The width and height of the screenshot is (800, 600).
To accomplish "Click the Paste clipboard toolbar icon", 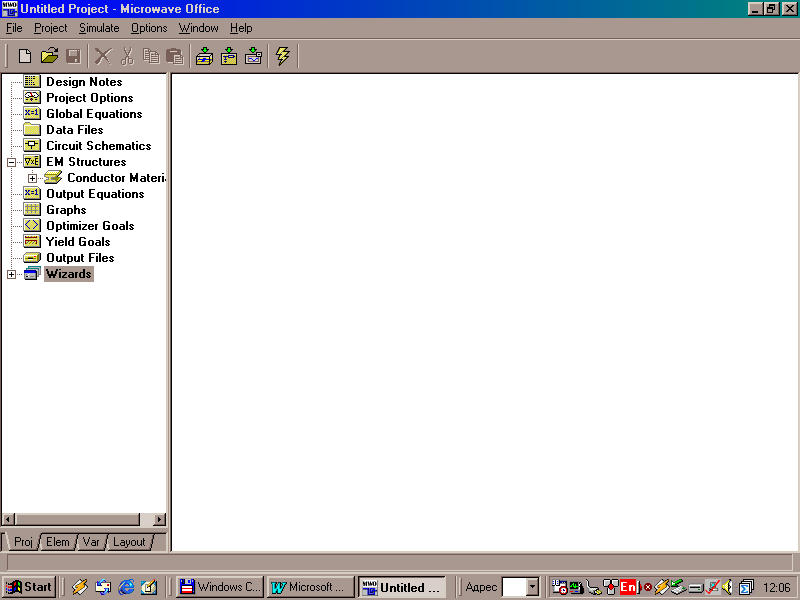I will 175,56.
